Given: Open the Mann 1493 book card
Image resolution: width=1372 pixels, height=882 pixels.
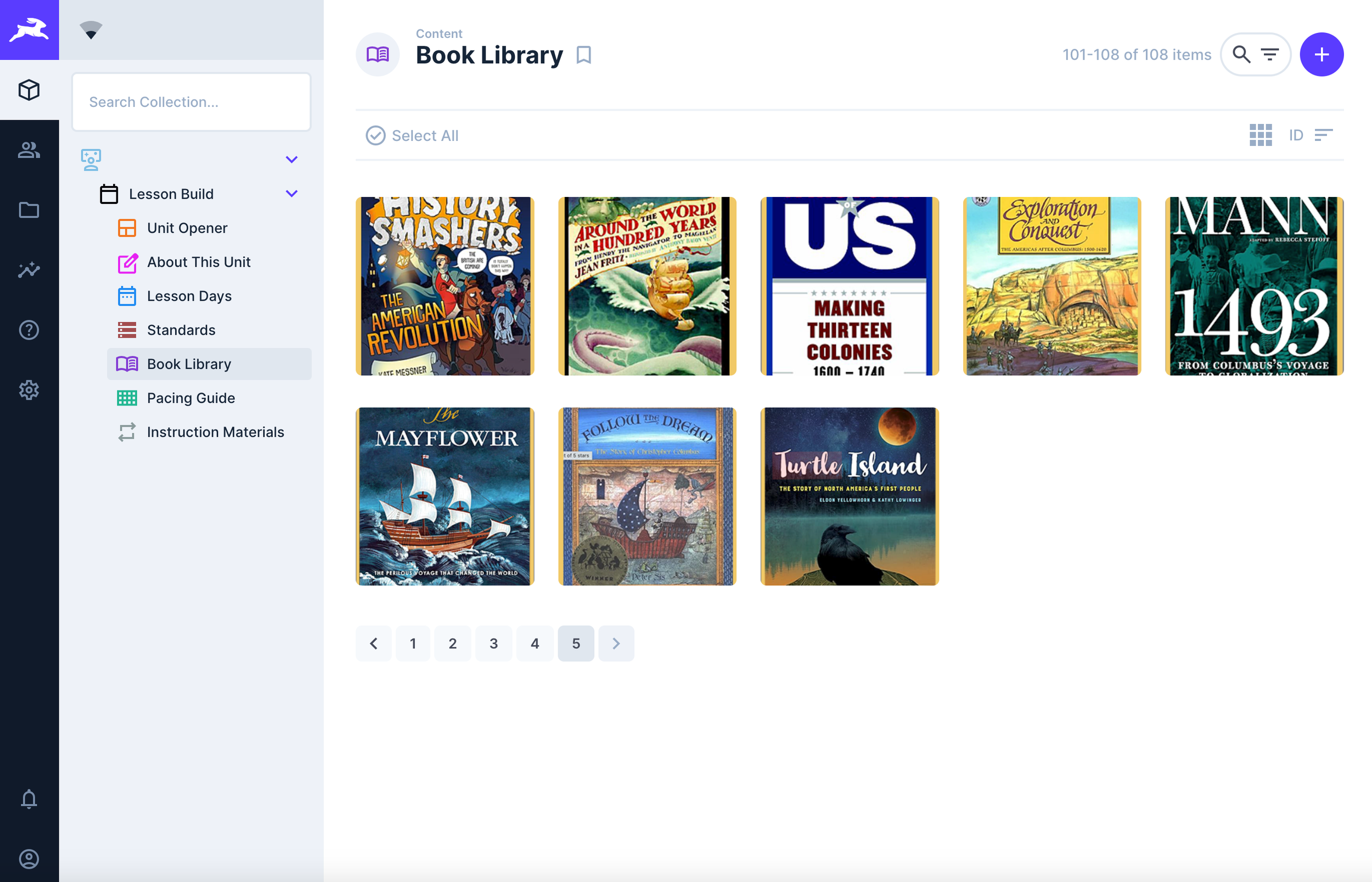Looking at the screenshot, I should [x=1254, y=286].
